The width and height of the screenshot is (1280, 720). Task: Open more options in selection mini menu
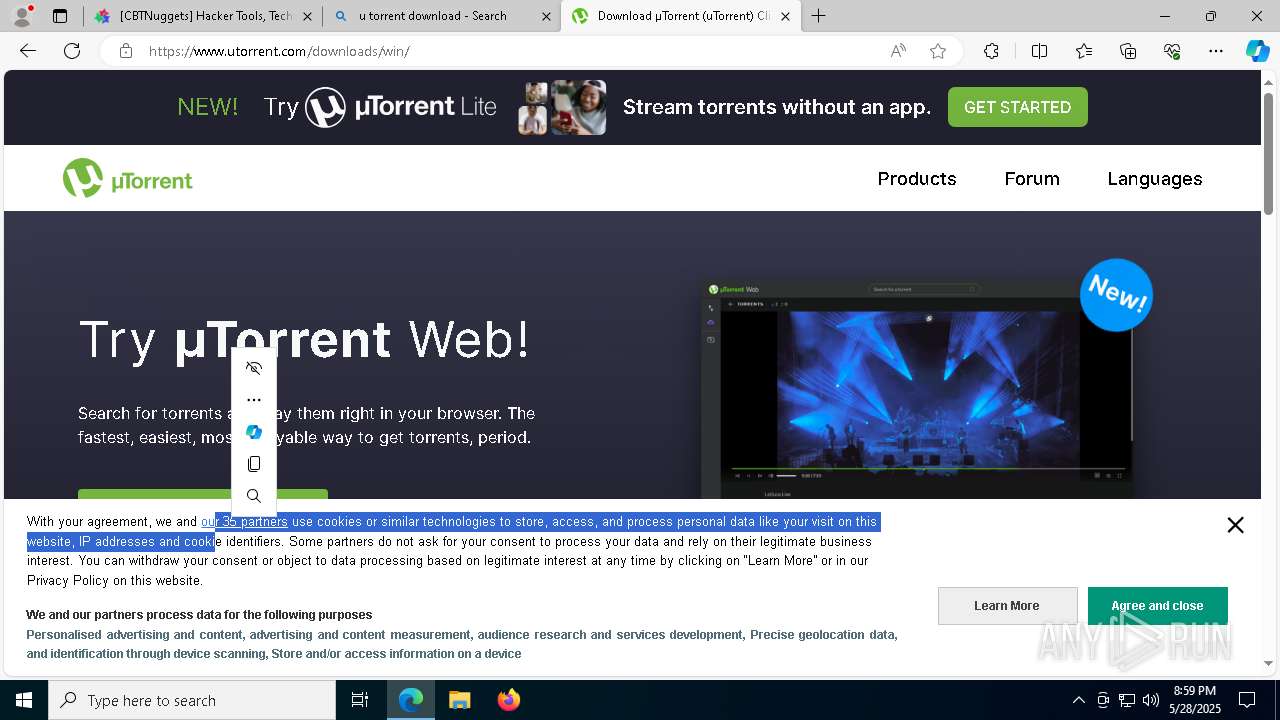pyautogui.click(x=254, y=400)
